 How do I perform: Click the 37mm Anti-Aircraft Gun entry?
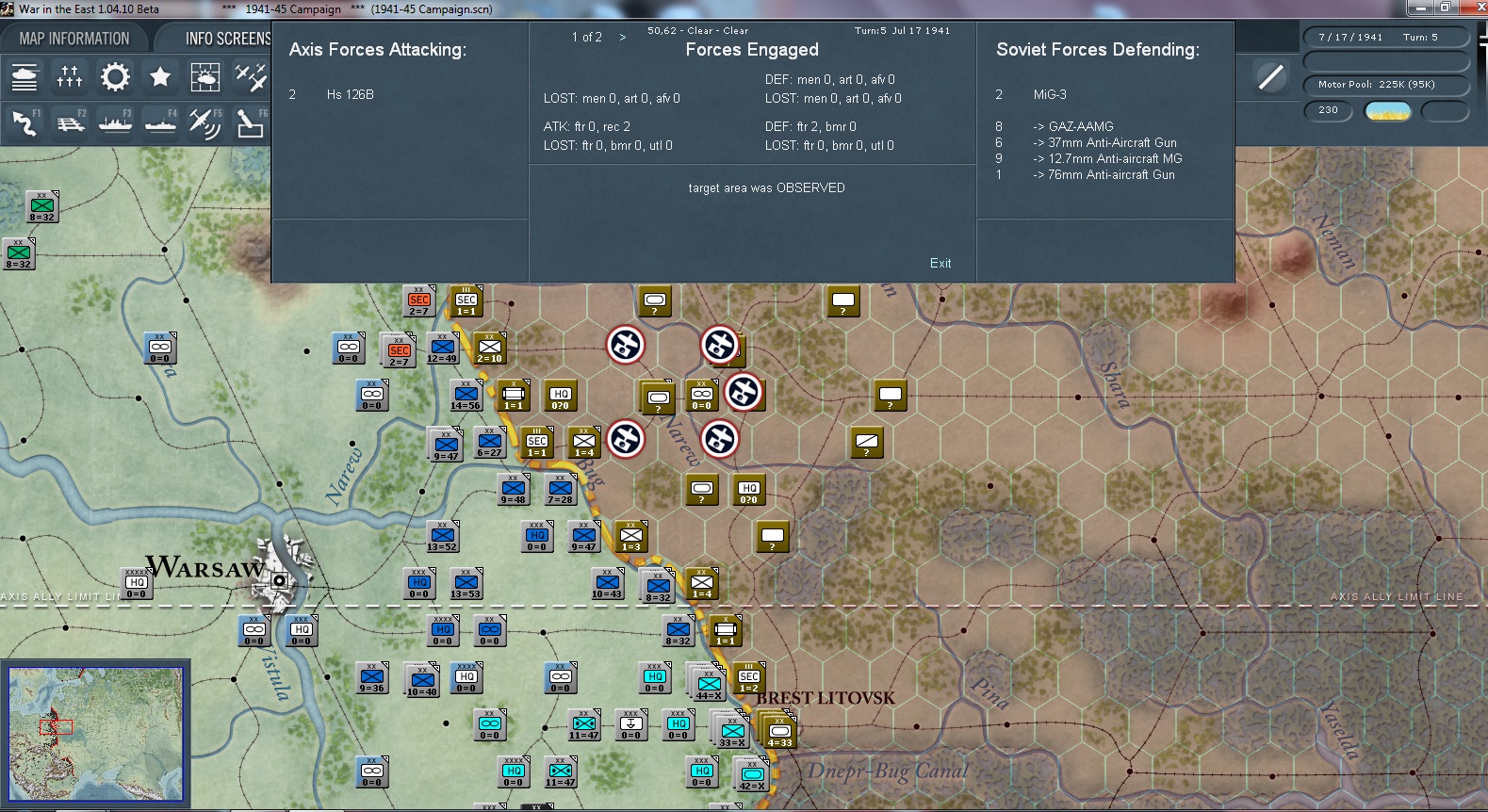1104,142
